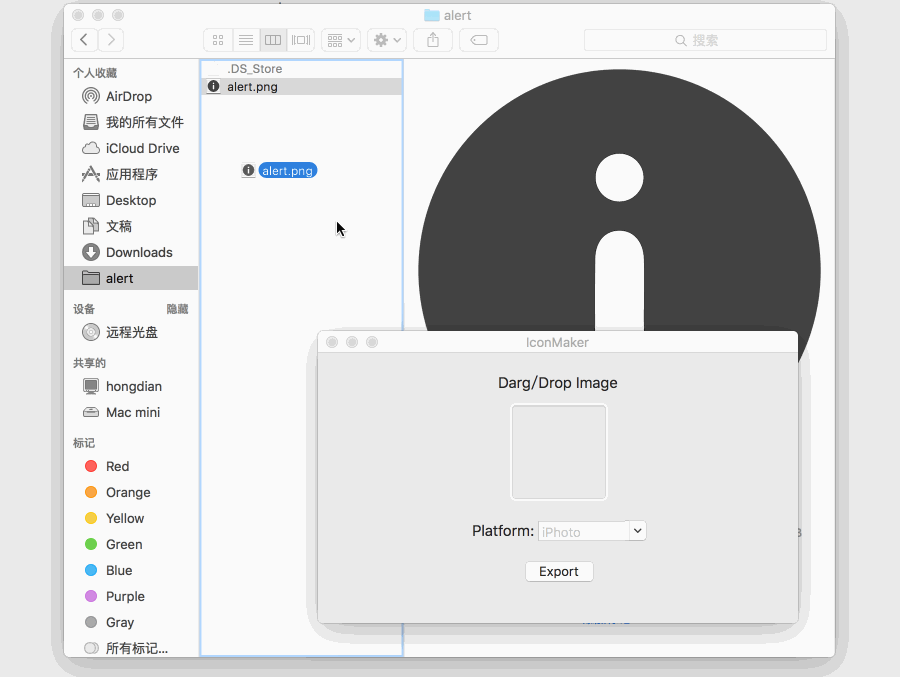
Task: Click the IconMaker image drop well
Action: tap(559, 452)
